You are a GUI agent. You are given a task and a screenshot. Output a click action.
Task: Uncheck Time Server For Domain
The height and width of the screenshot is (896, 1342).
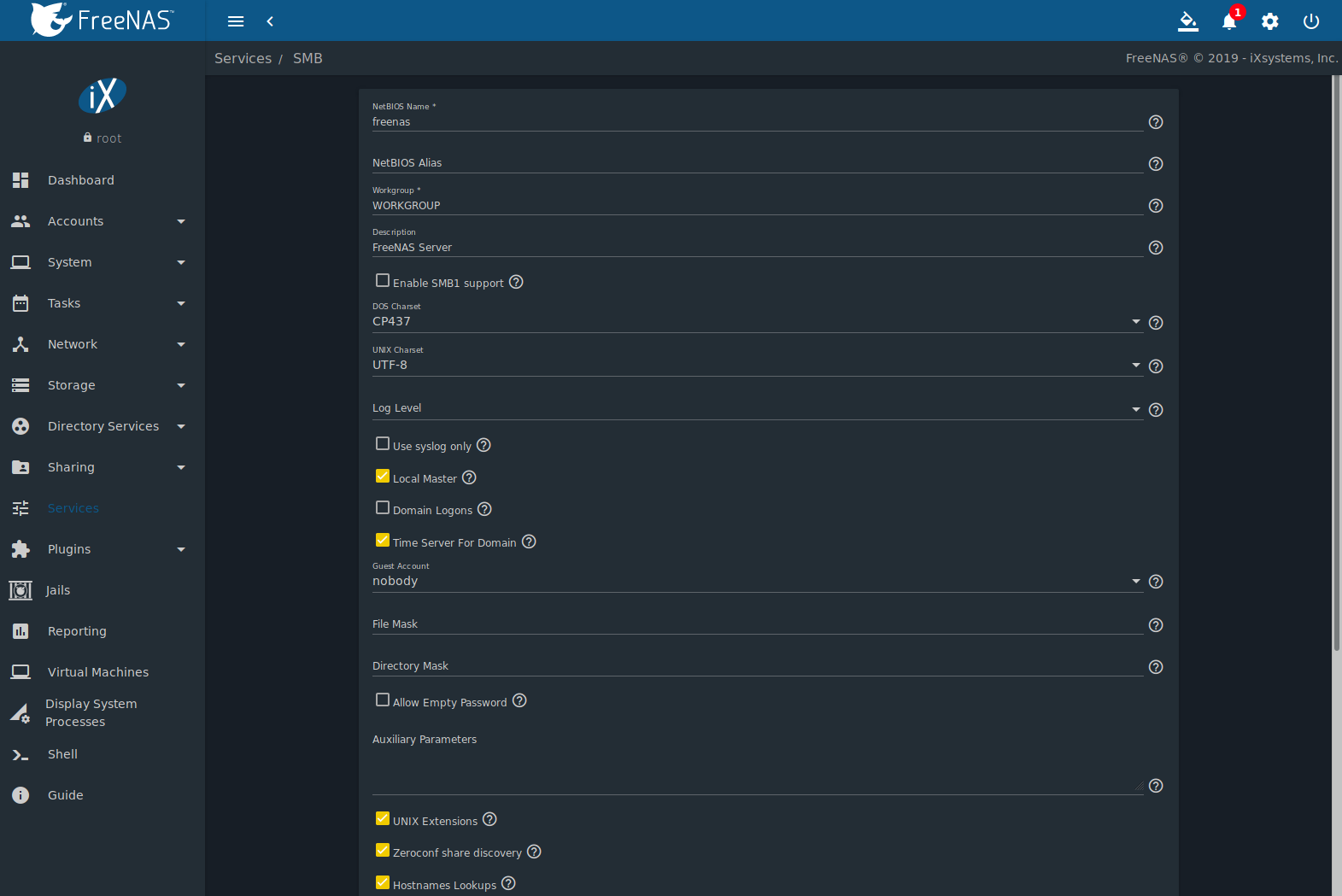click(383, 540)
